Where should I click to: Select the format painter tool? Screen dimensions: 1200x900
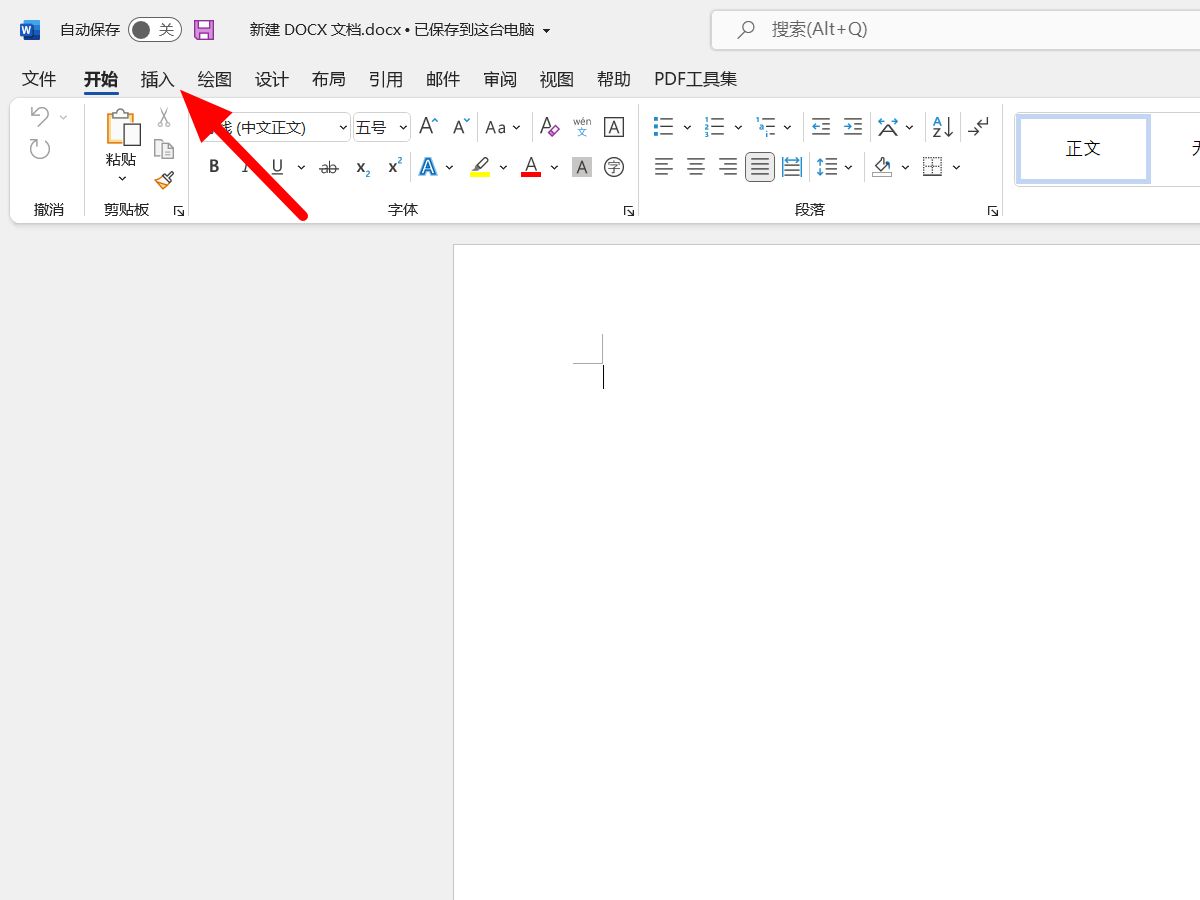[164, 180]
